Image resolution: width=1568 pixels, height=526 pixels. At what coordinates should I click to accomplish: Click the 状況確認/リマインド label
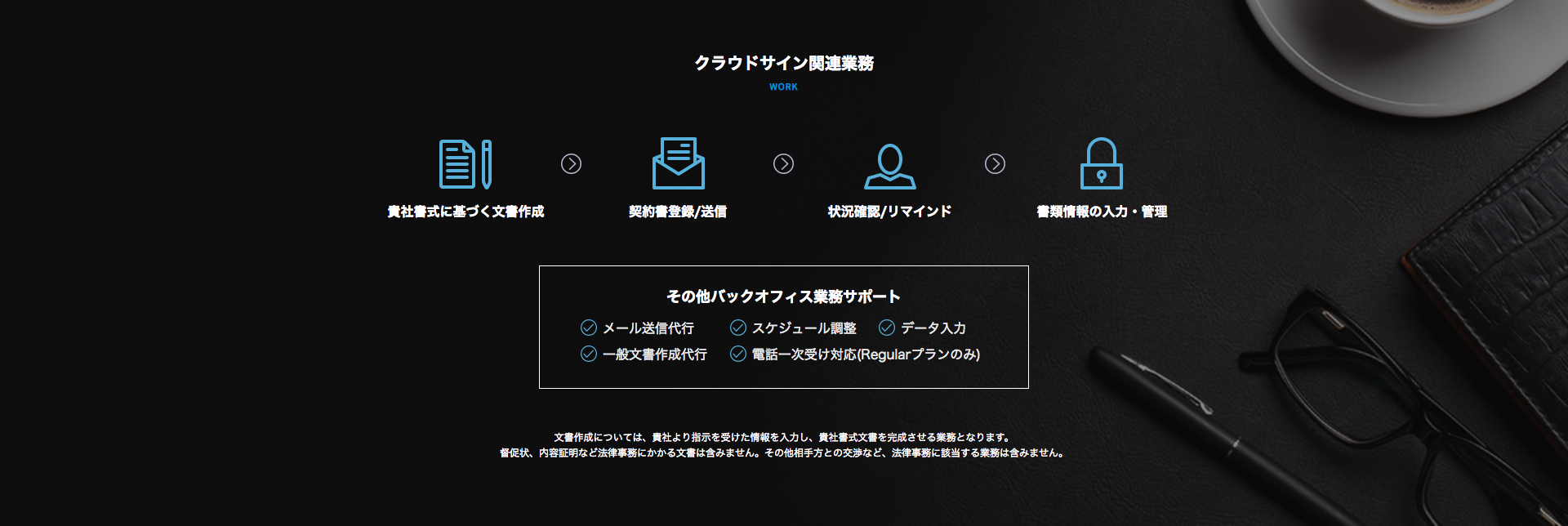(890, 212)
